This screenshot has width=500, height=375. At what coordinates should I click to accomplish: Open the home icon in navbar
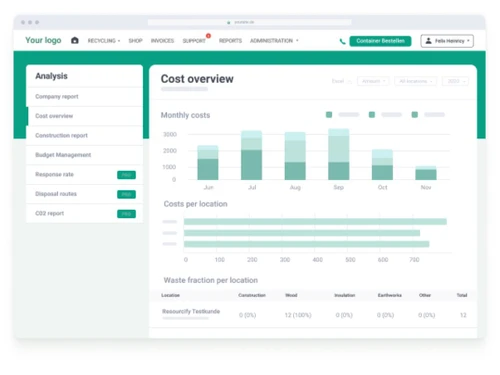click(x=75, y=40)
